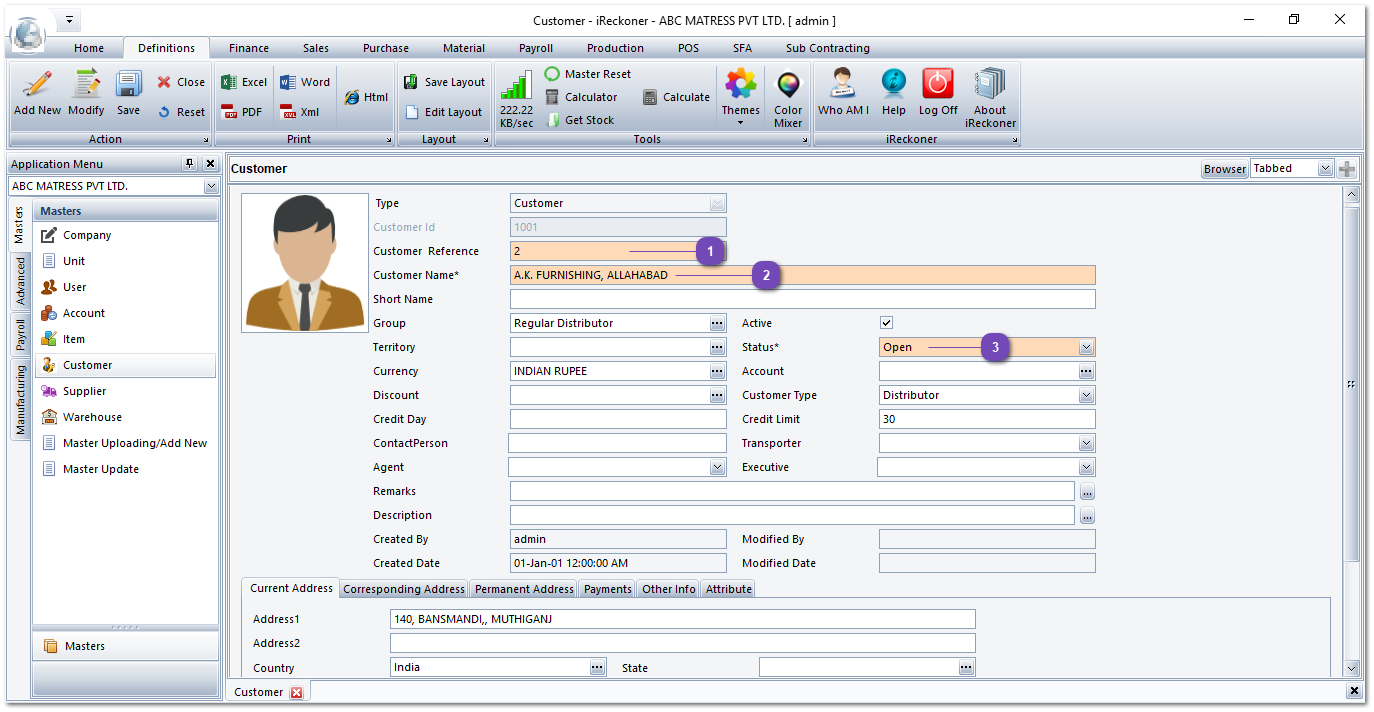Close the Customer tab at bottom

tap(296, 692)
